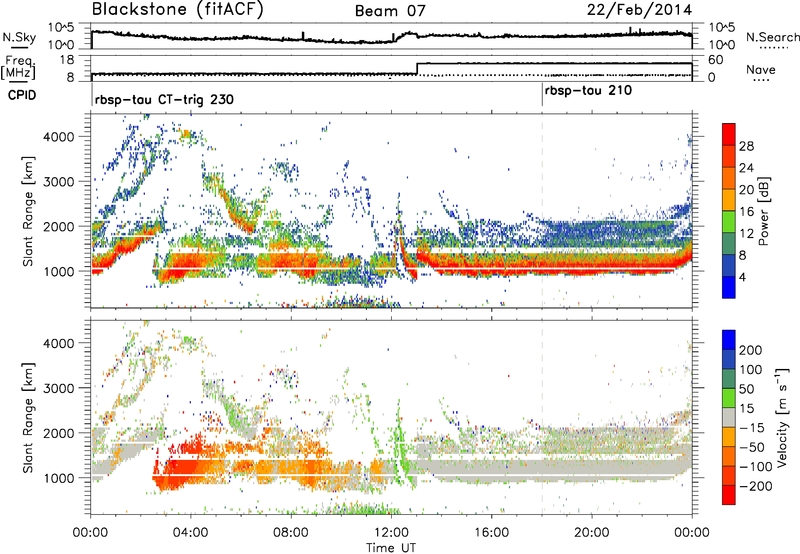
Task: Click the 'Slant Range [km]' label of power plot
Action: 28,211
